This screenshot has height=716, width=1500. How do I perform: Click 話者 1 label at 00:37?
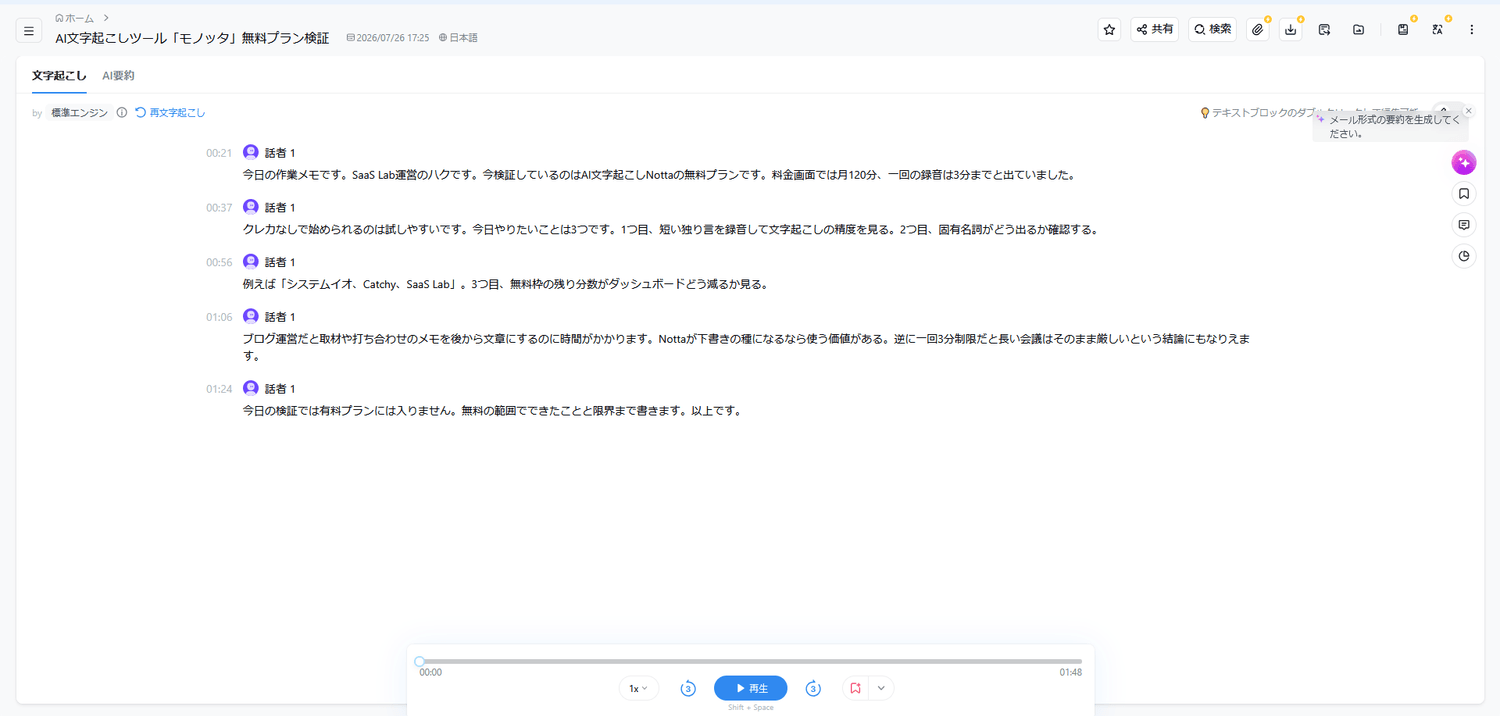[280, 208]
